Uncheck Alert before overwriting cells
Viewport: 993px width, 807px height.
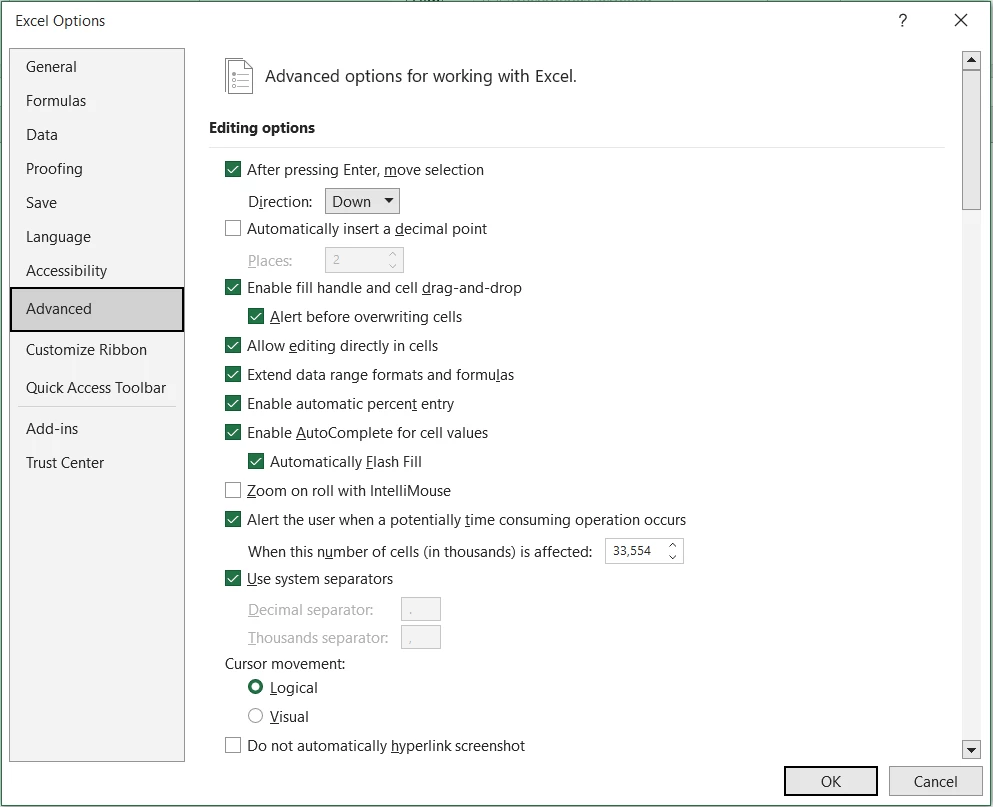coord(256,317)
